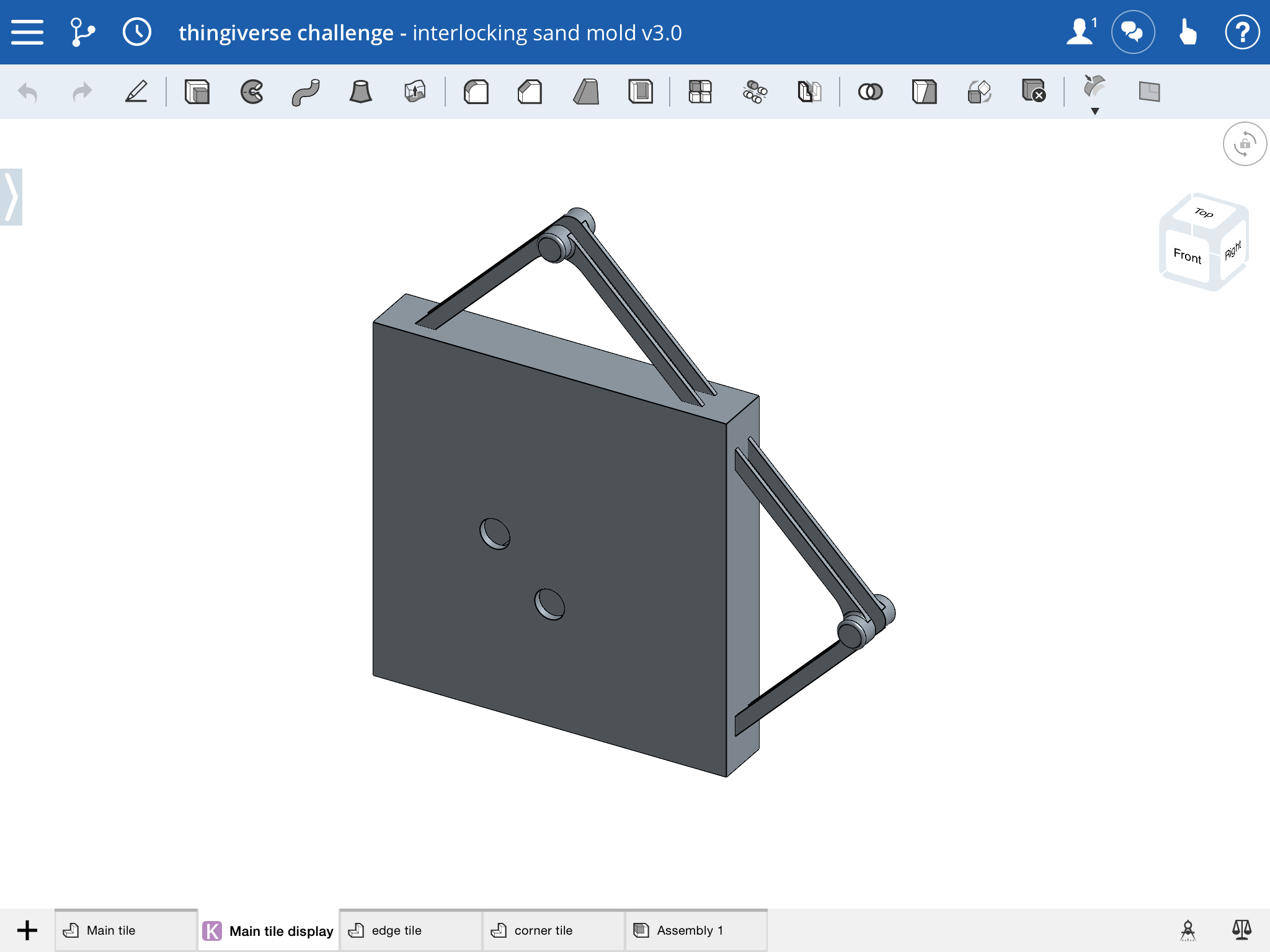Switch to the Main tile tab
The width and height of the screenshot is (1270, 952).
[x=126, y=930]
